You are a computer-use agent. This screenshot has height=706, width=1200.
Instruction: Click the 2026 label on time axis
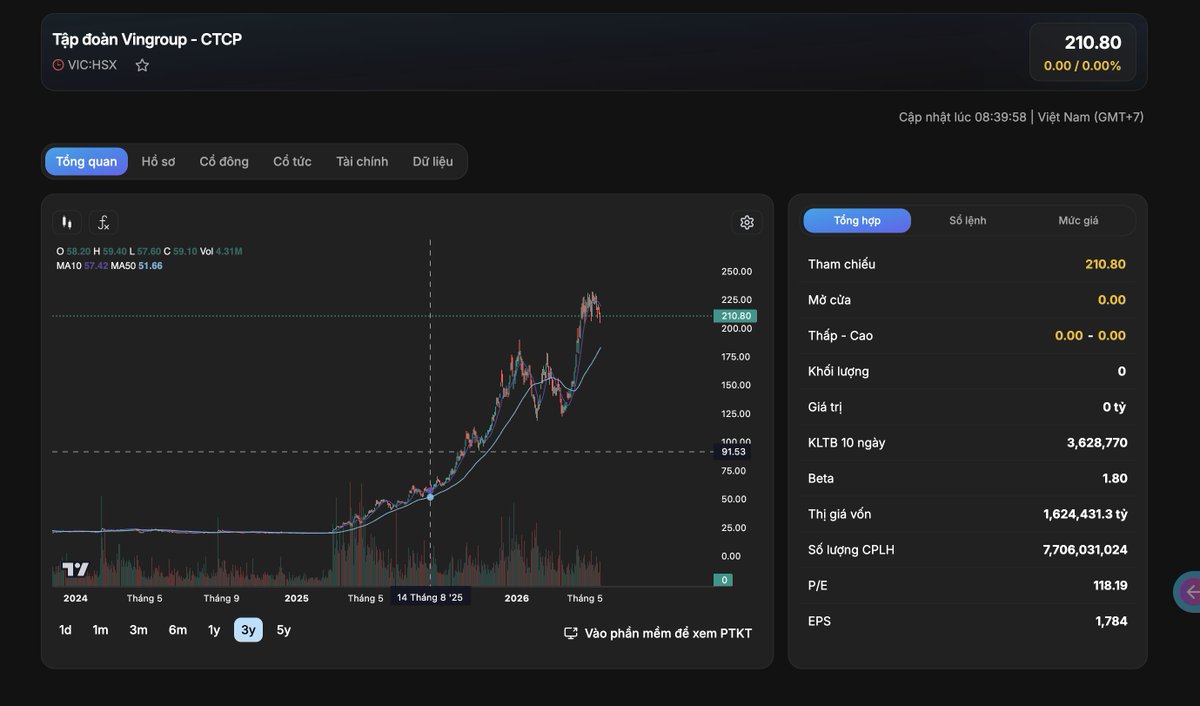point(516,598)
